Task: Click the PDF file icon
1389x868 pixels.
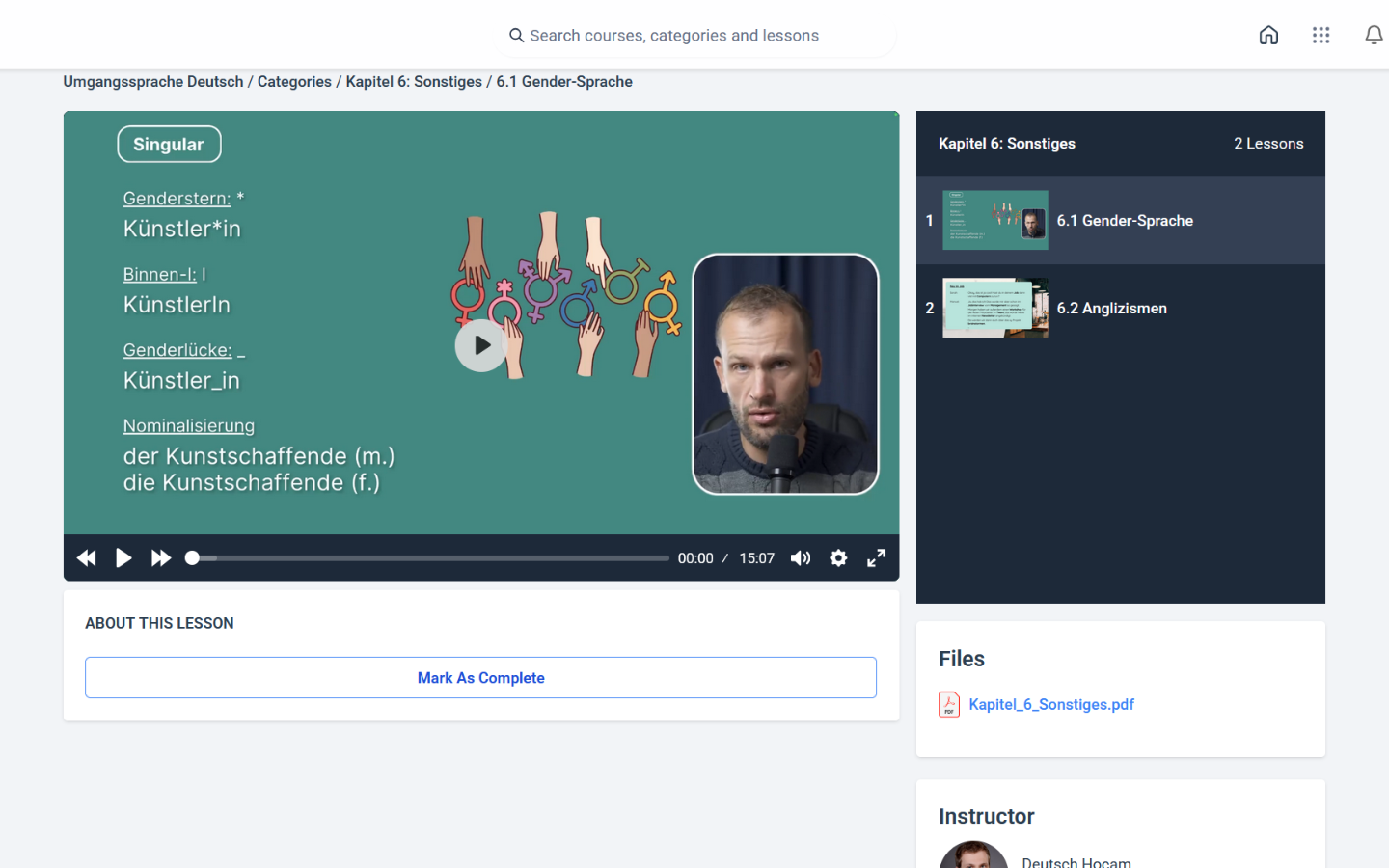Action: click(949, 705)
